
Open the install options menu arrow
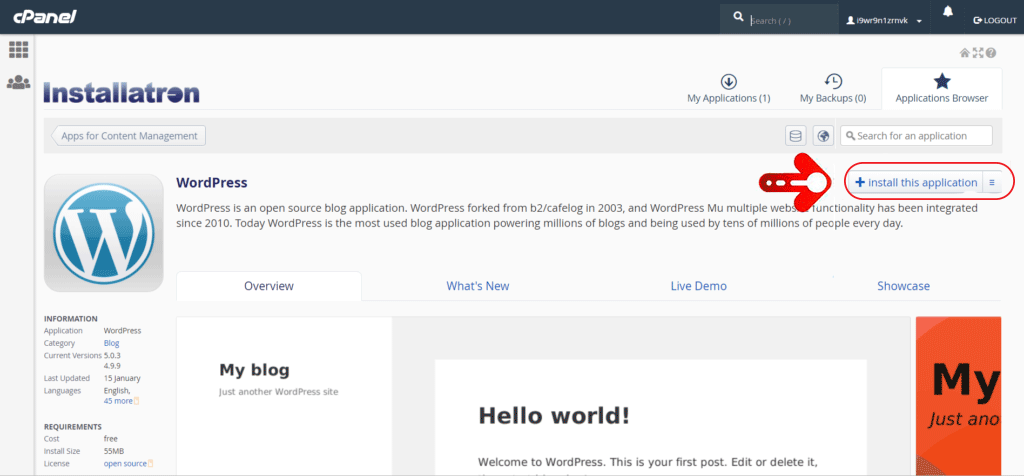[992, 182]
